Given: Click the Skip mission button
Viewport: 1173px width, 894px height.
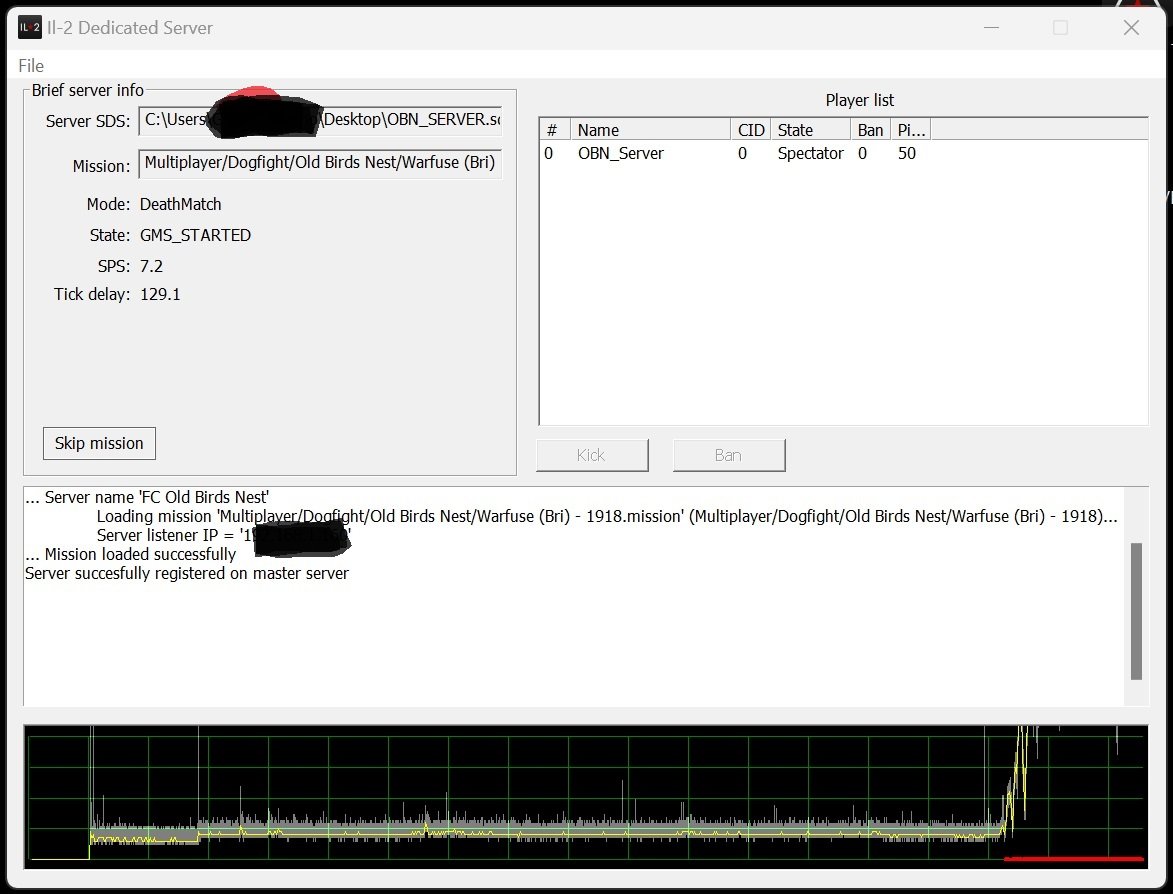Looking at the screenshot, I should click(99, 444).
